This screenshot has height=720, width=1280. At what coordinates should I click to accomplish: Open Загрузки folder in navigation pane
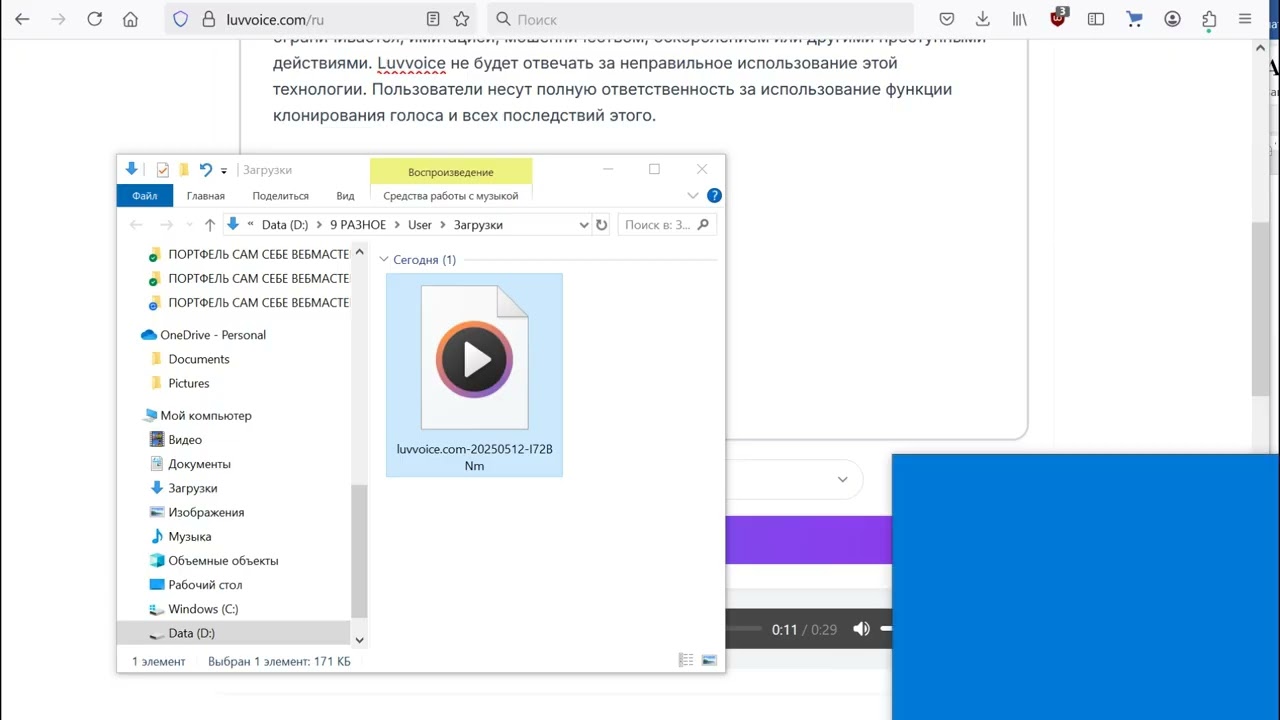pos(192,488)
